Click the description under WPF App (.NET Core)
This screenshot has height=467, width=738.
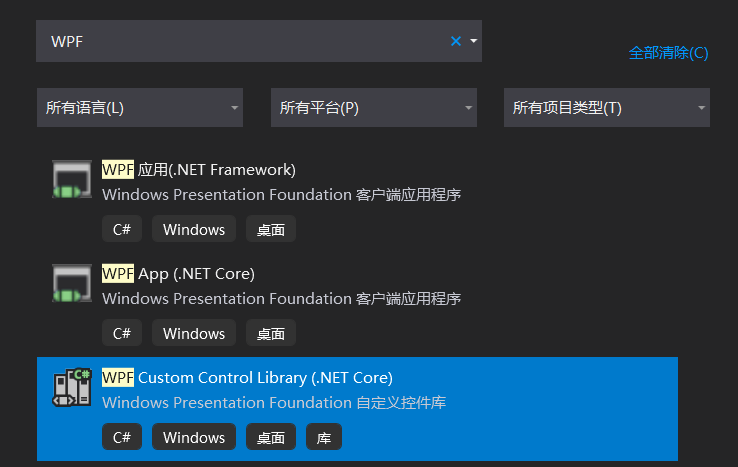(x=281, y=298)
